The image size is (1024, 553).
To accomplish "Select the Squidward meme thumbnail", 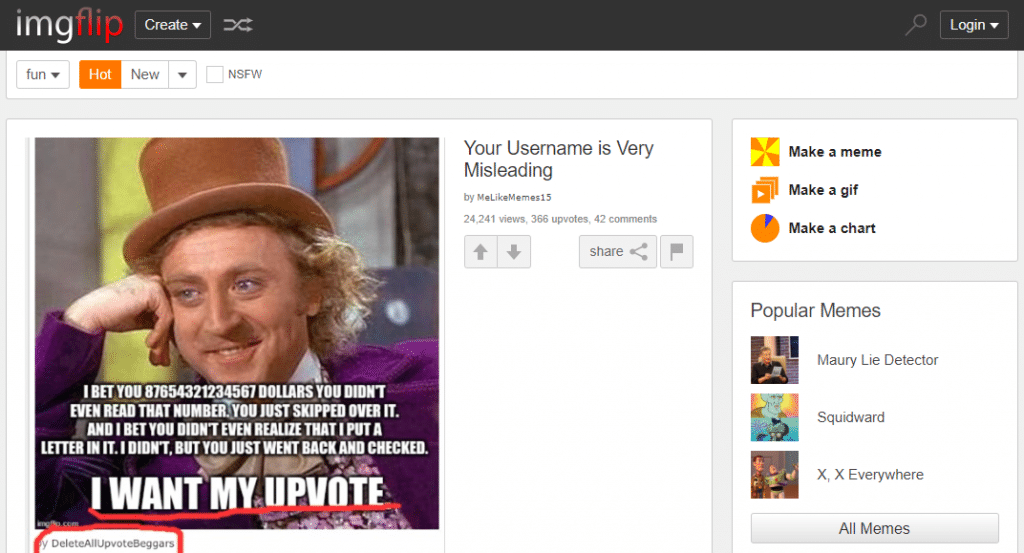I will tap(775, 417).
